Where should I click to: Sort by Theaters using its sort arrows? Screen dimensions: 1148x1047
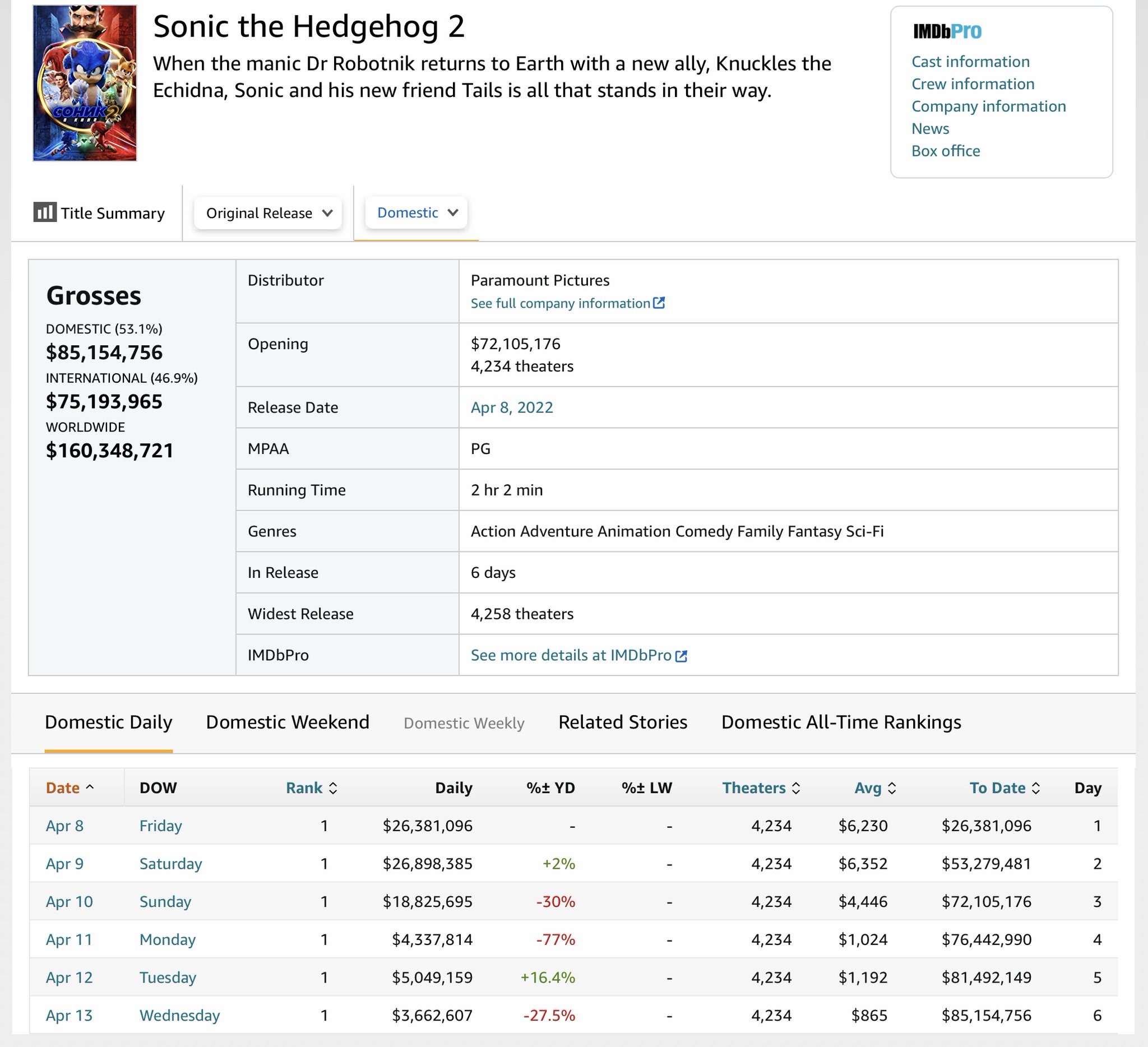coord(796,788)
